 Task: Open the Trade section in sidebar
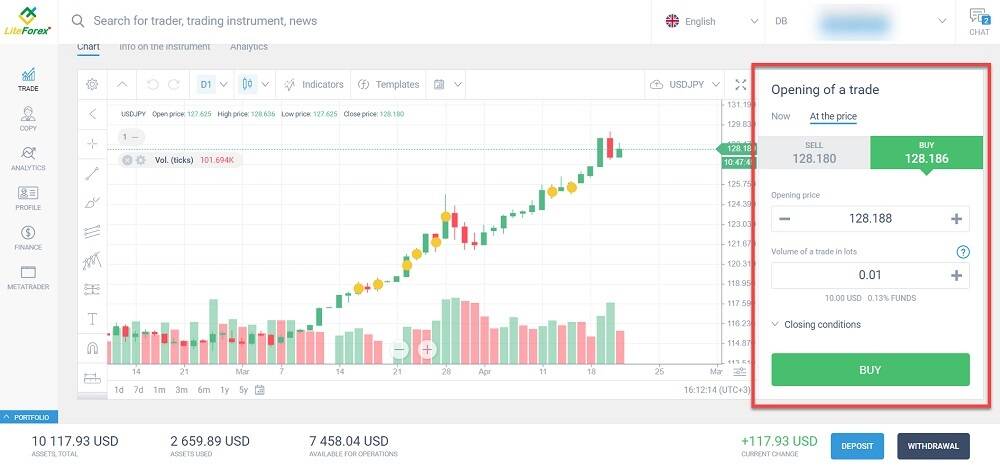(x=28, y=80)
